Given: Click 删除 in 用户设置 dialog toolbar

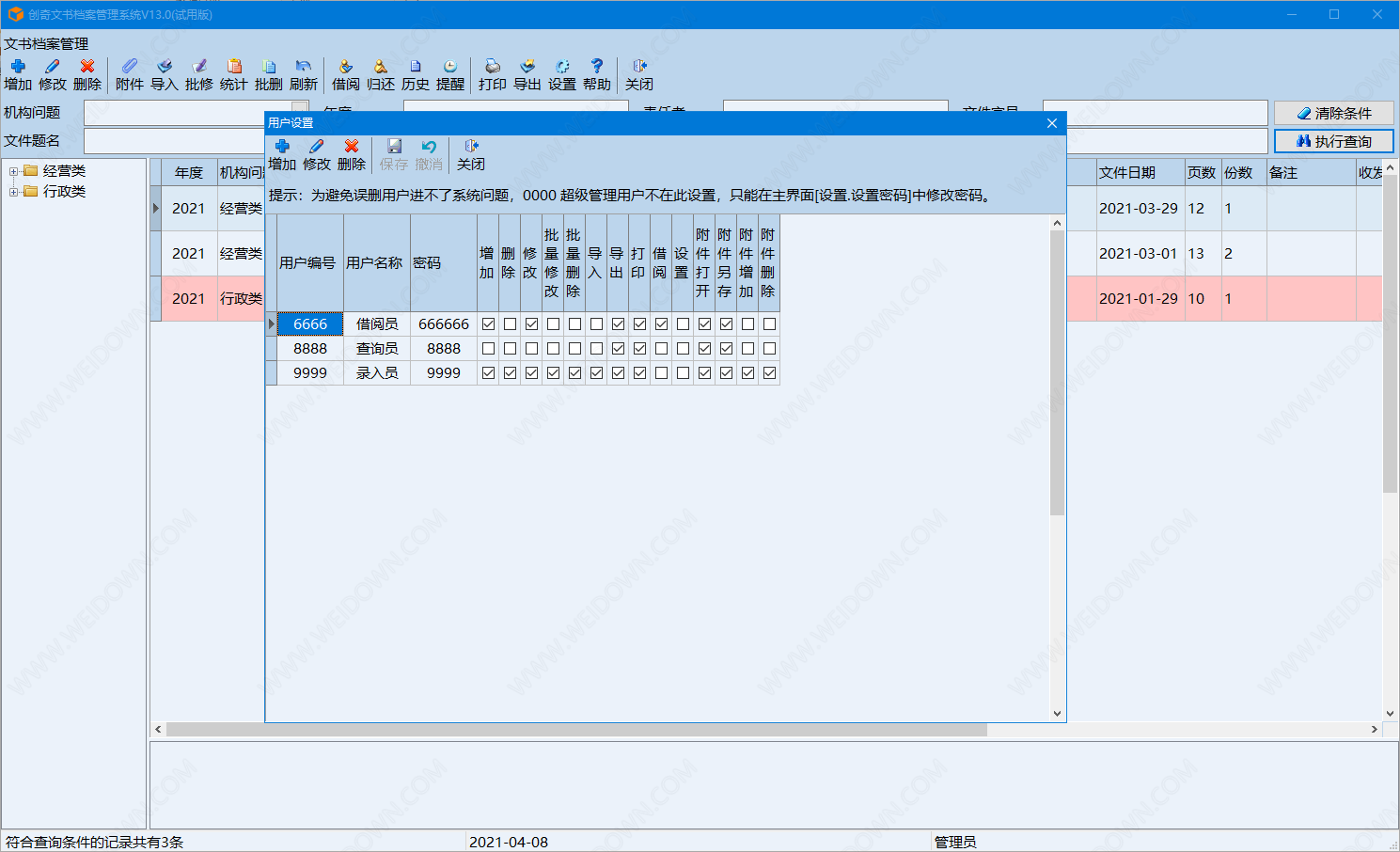Looking at the screenshot, I should click(352, 154).
